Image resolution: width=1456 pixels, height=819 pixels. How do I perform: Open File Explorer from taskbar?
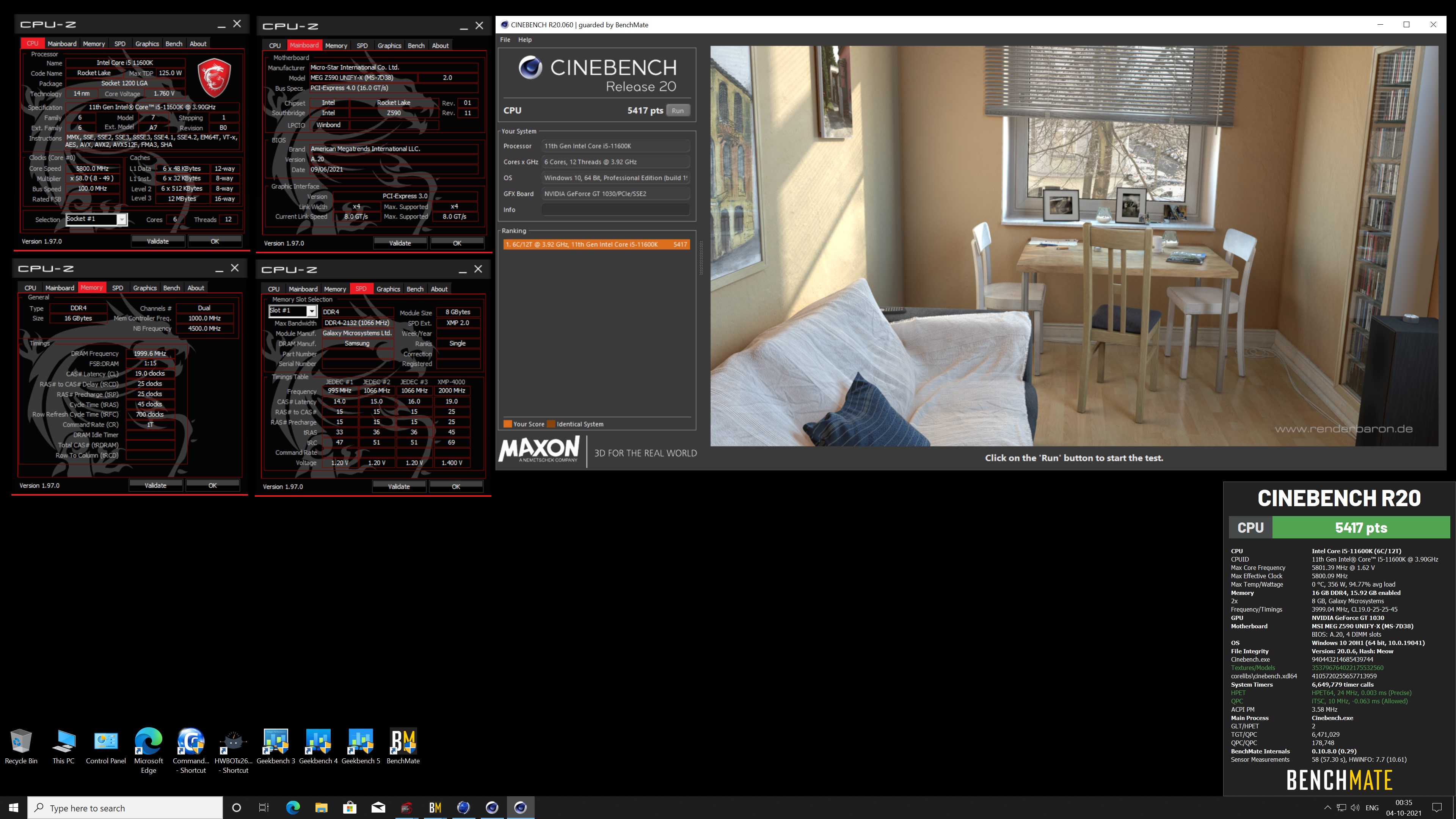click(x=321, y=808)
